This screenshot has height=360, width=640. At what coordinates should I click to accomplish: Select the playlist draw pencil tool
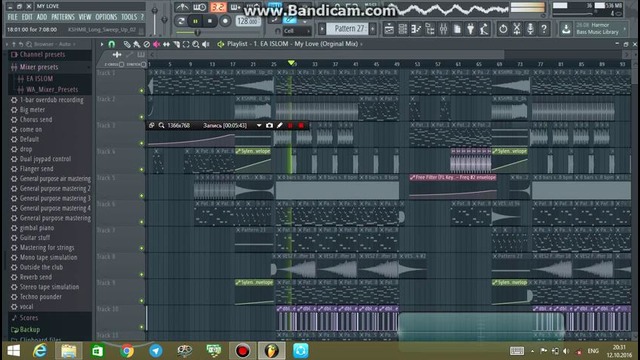[x=127, y=44]
